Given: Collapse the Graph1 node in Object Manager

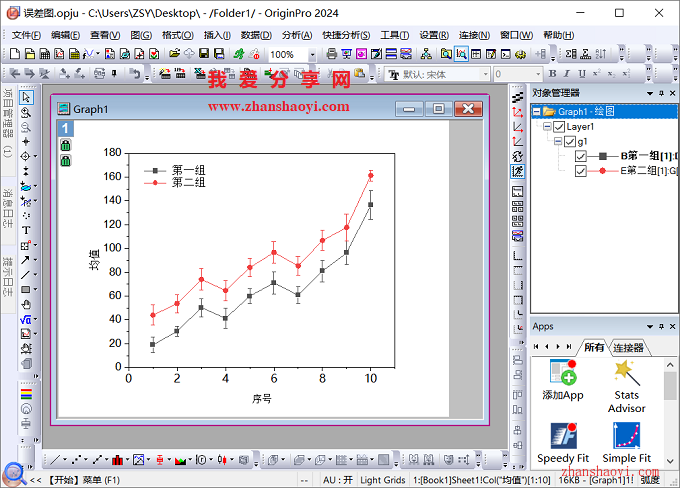Looking at the screenshot, I should [x=537, y=112].
